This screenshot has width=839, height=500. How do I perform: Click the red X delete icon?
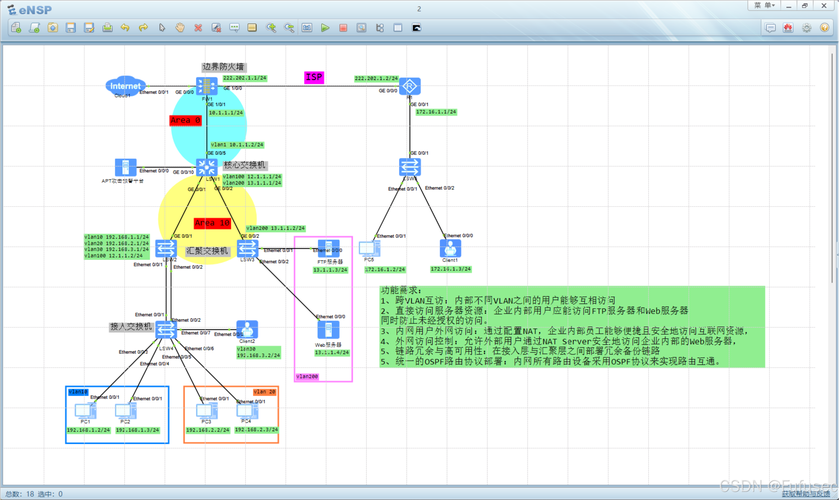198,28
